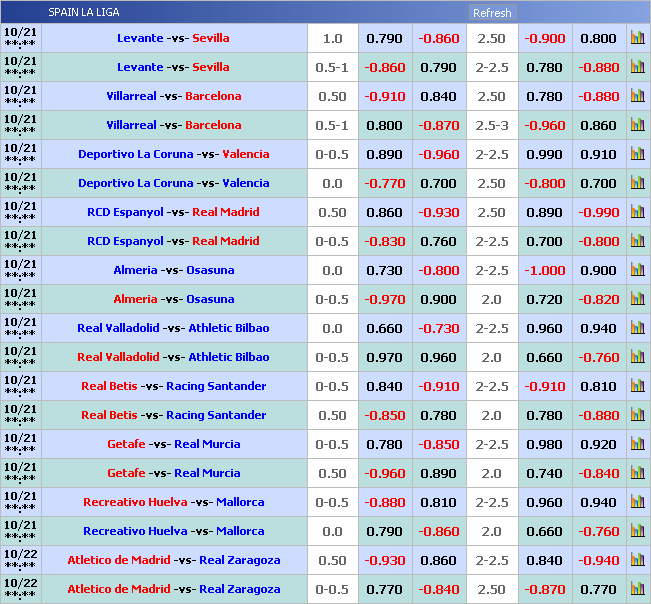The height and width of the screenshot is (604, 651).
Task: Click 0.720 over odds for Almeria-Osasuna
Action: click(x=545, y=300)
